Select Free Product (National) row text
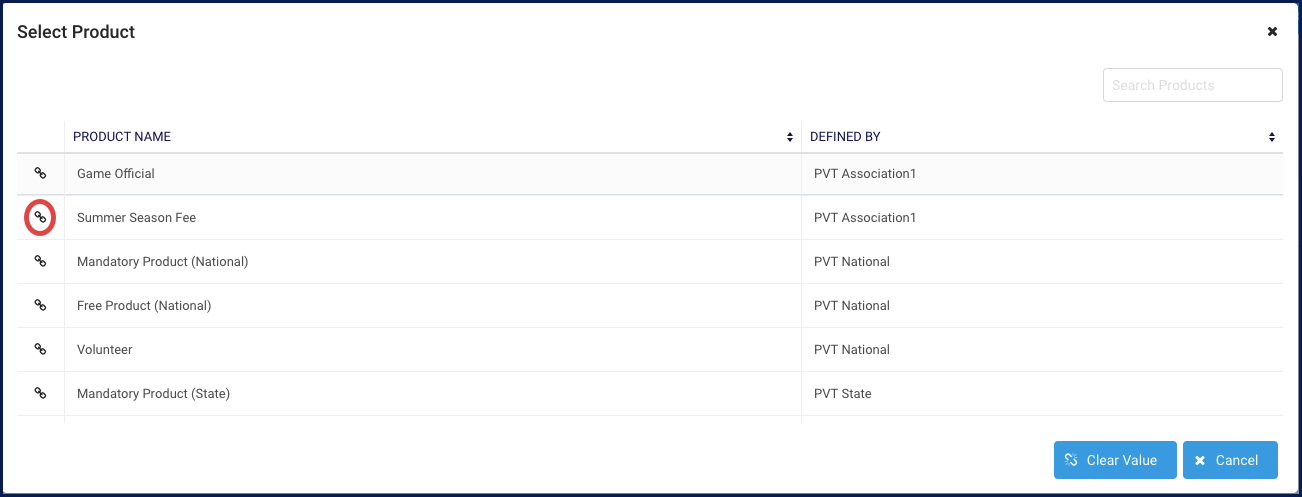The width and height of the screenshot is (1302, 497). [144, 306]
